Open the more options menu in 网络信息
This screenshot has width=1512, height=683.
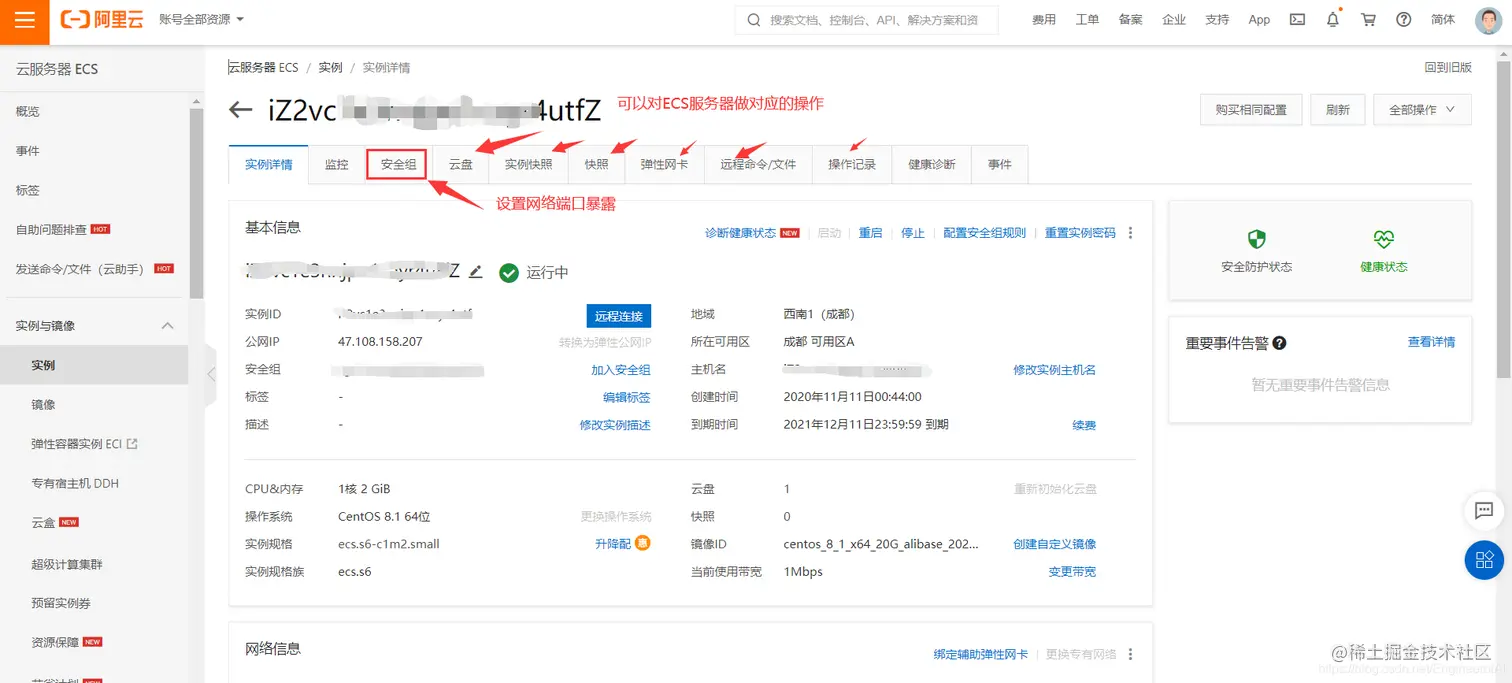(1131, 654)
